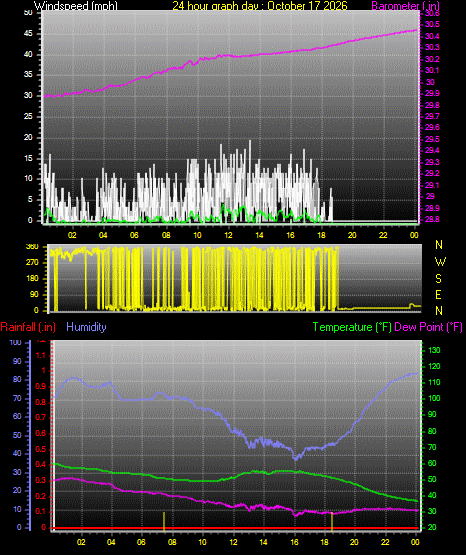Click the yellow marker between hours 06 and 08
This screenshot has width=466, height=555.
pos(164,521)
